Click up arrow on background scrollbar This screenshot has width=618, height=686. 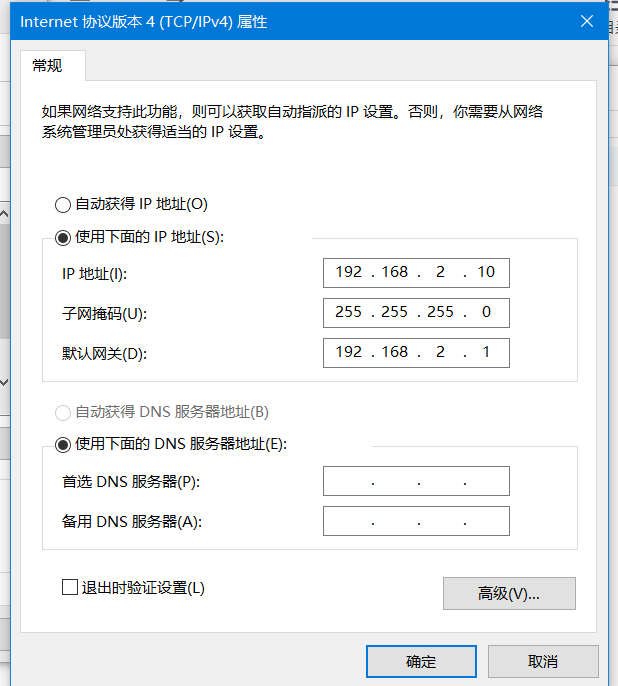tap(4, 214)
